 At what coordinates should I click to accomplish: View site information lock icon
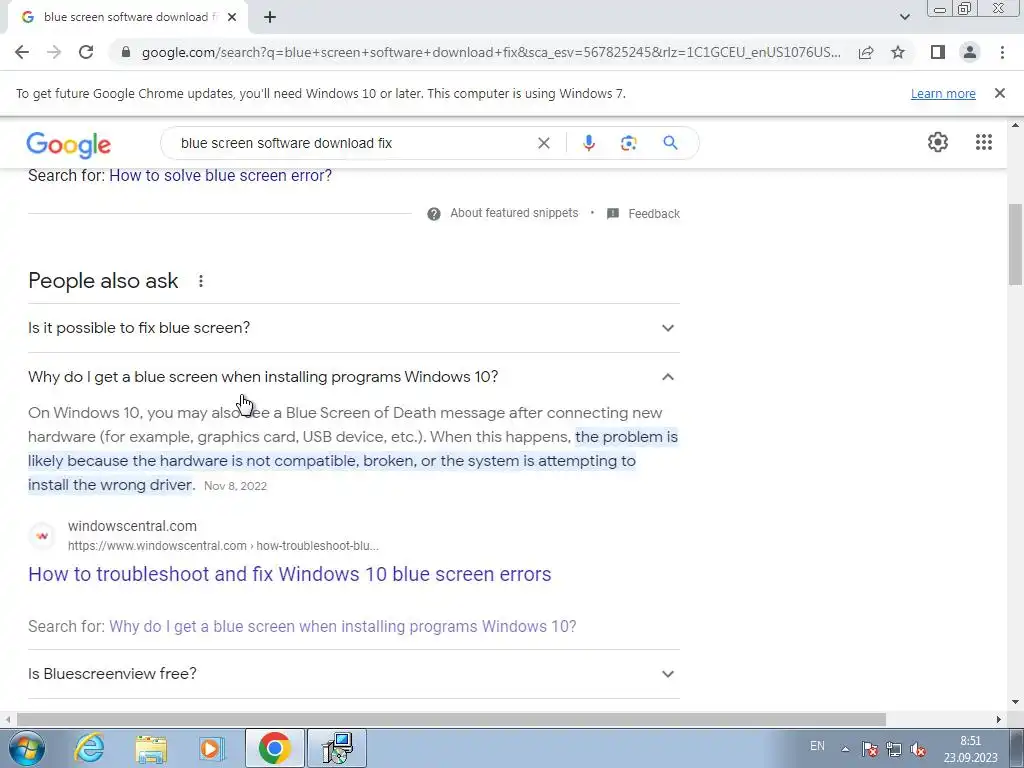pyautogui.click(x=126, y=52)
